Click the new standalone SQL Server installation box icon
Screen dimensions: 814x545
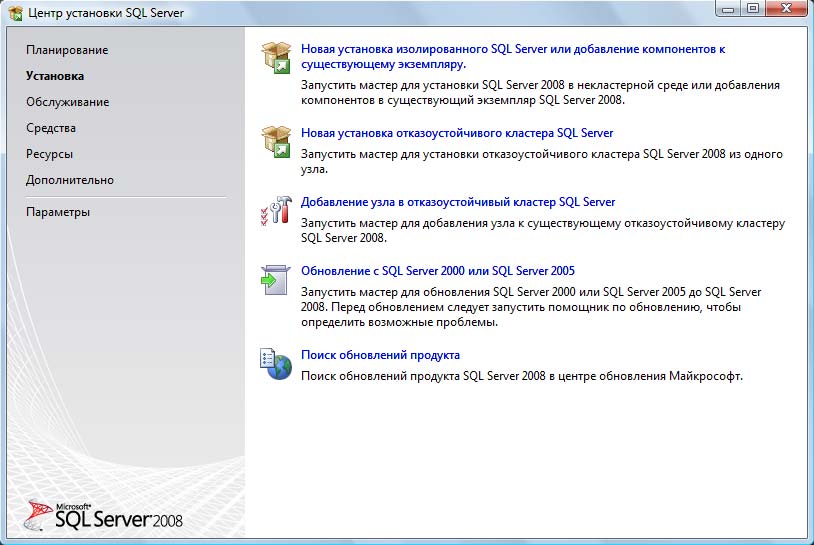tap(275, 57)
